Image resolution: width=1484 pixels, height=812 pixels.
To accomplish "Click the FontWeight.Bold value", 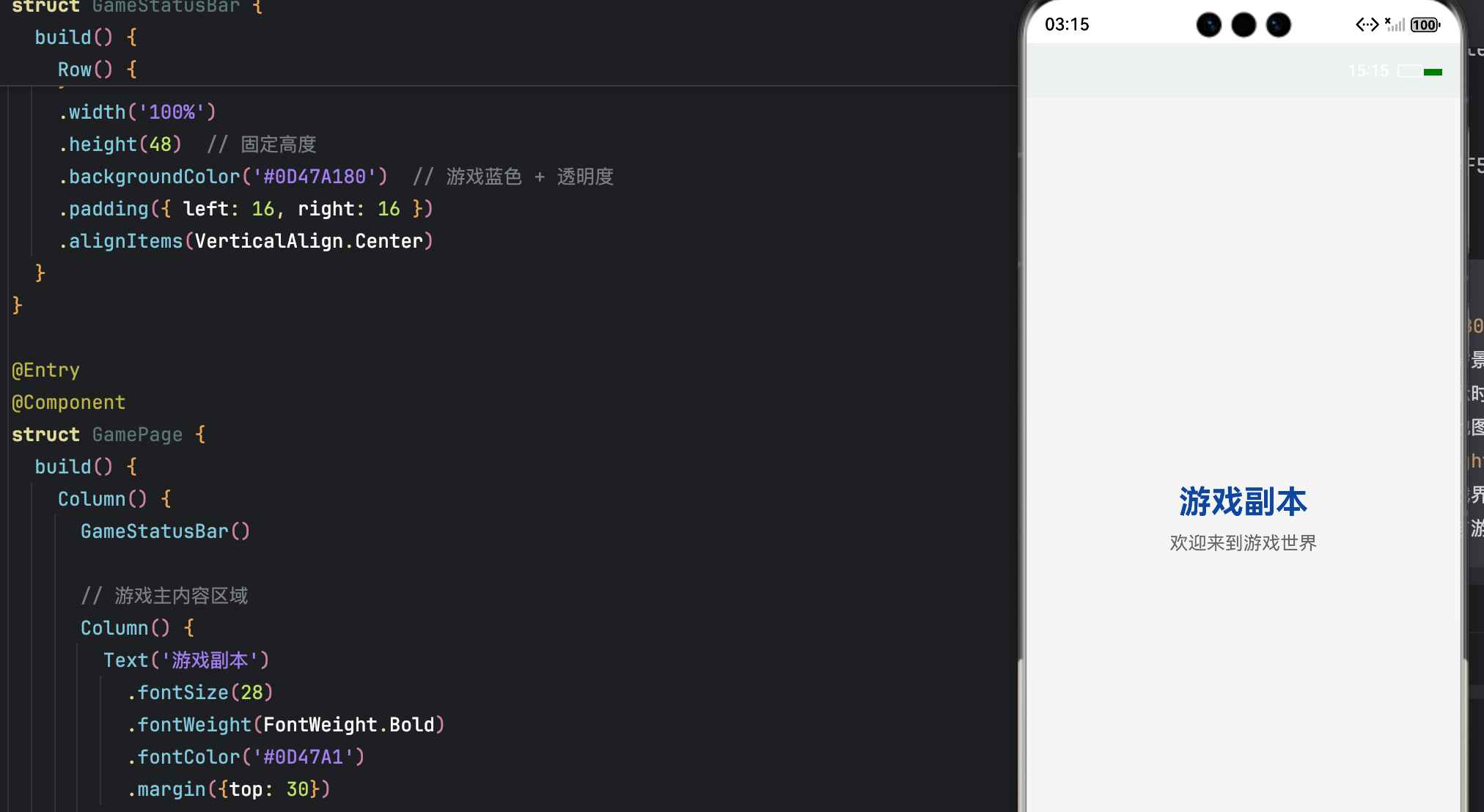I will click(x=349, y=725).
